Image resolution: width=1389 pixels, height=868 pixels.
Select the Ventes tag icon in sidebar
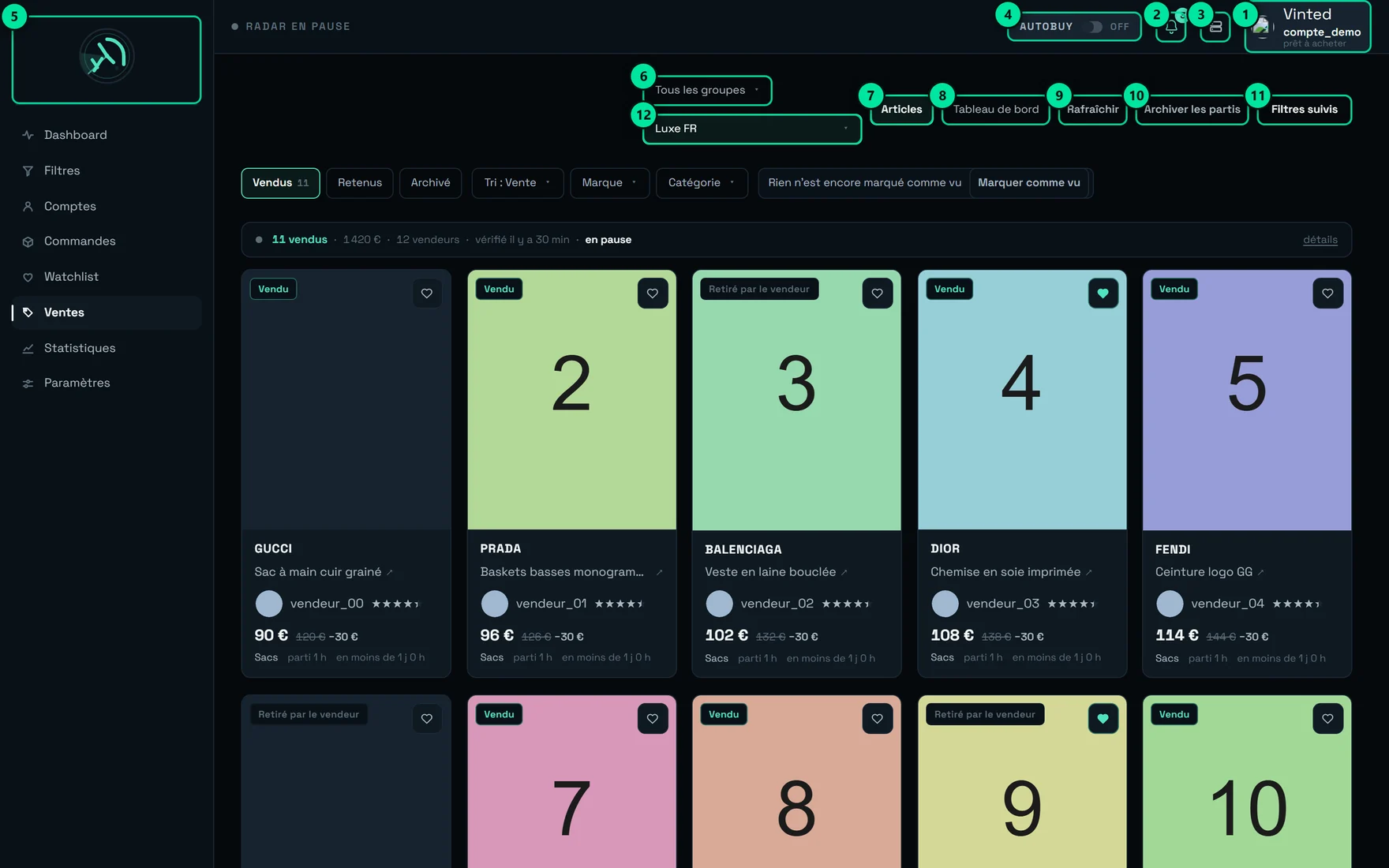28,312
